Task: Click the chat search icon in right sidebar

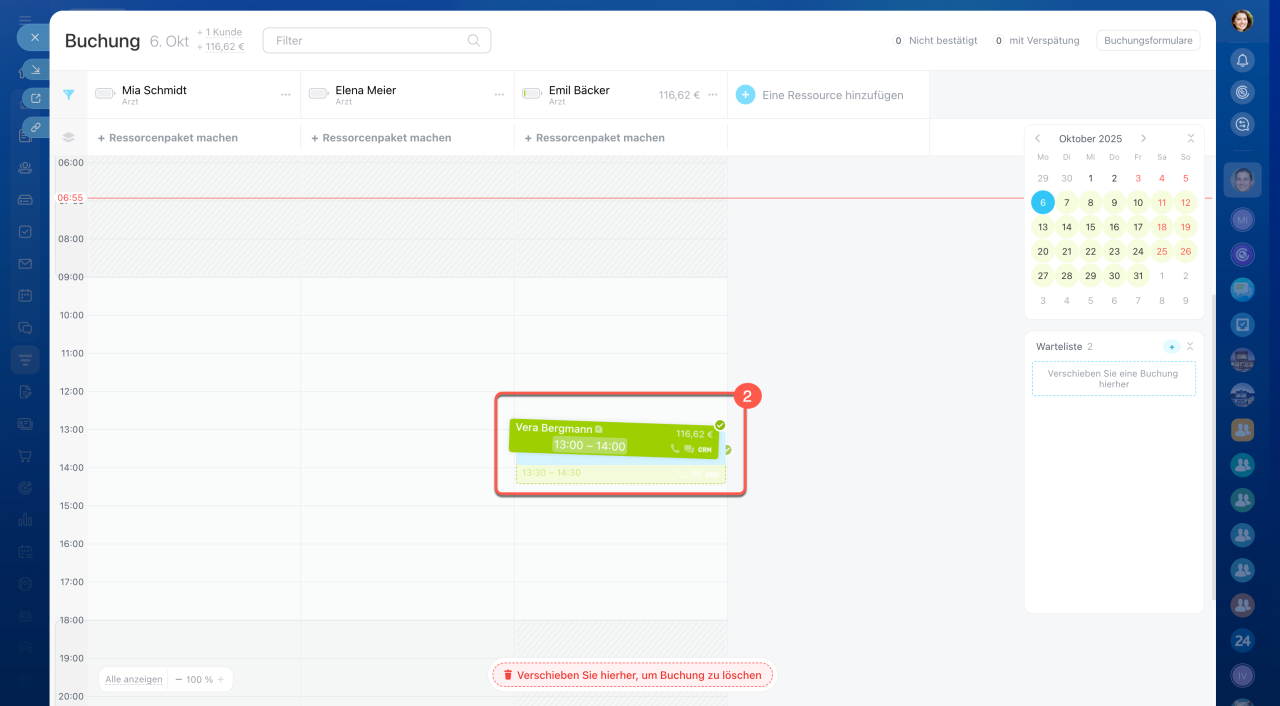Action: 1242,124
